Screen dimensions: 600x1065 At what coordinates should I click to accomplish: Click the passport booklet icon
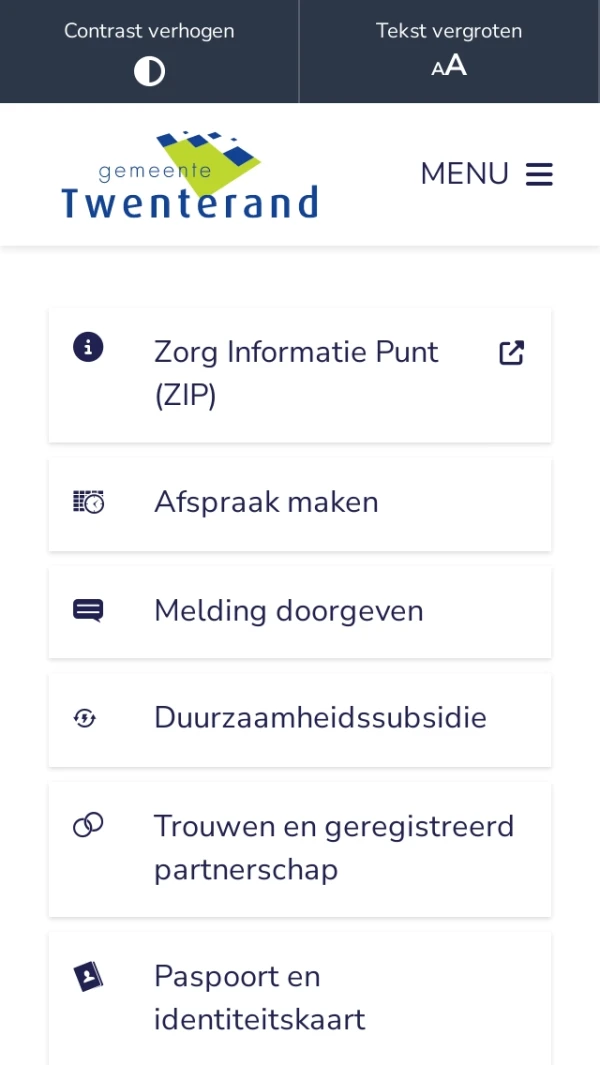(x=88, y=977)
